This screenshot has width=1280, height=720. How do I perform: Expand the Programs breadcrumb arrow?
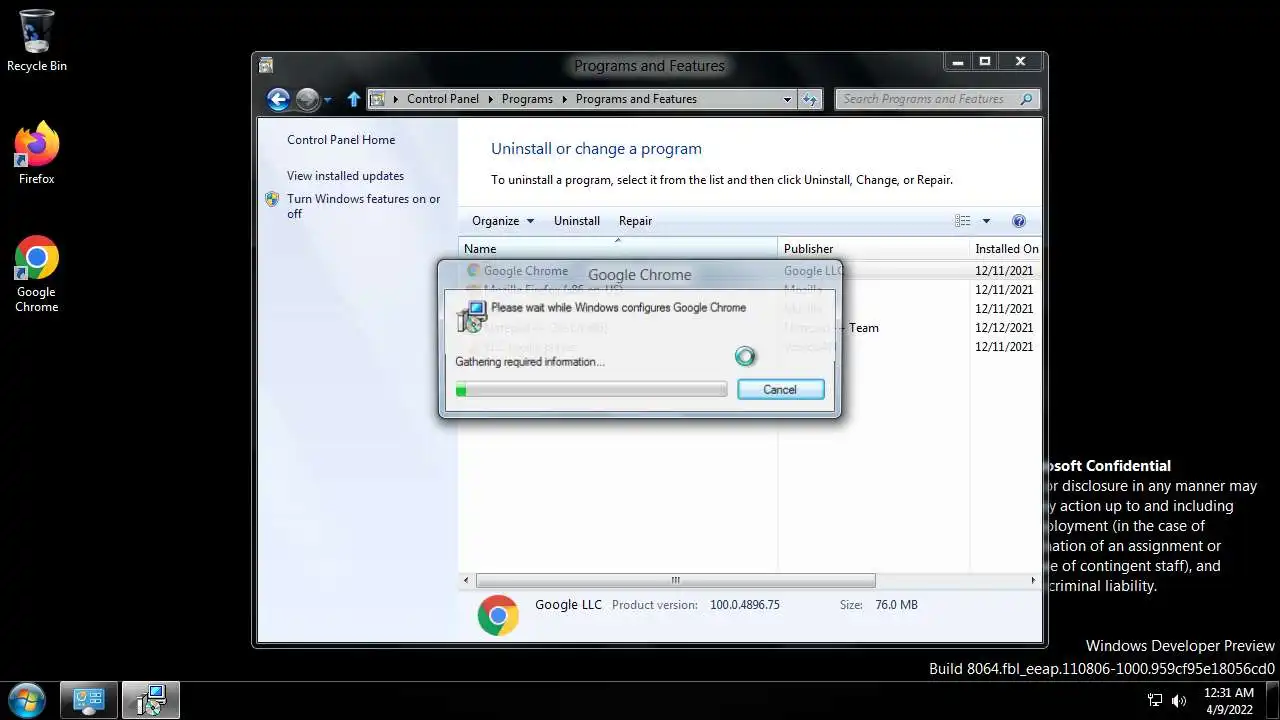tap(565, 99)
